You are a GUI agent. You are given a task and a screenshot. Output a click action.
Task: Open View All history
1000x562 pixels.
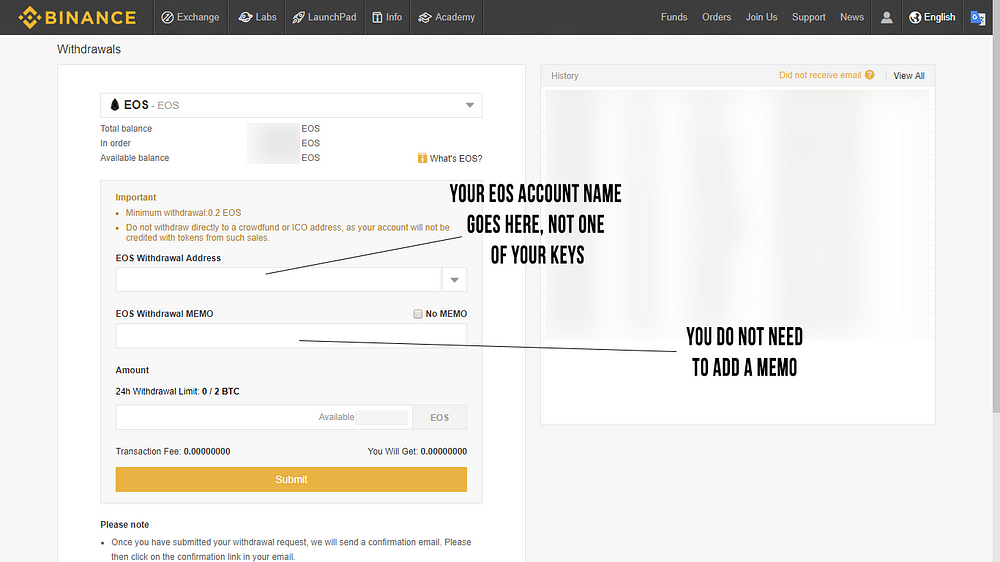[909, 76]
